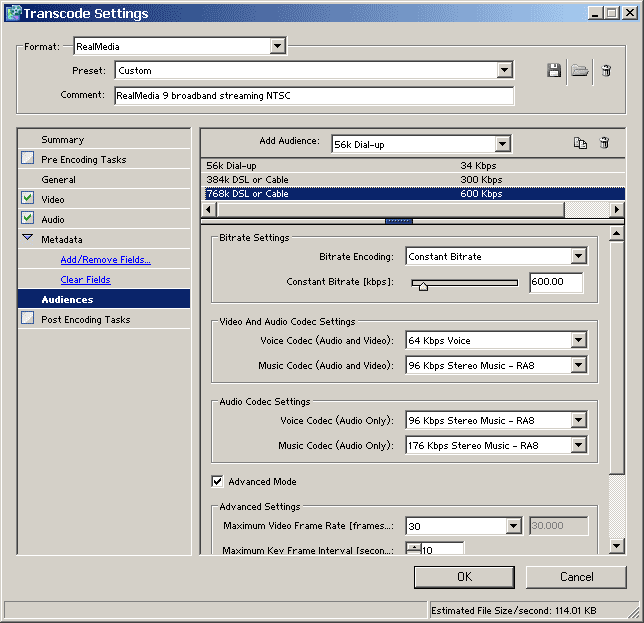The height and width of the screenshot is (623, 644).
Task: Click the 300 Kbps value
Action: click(481, 179)
